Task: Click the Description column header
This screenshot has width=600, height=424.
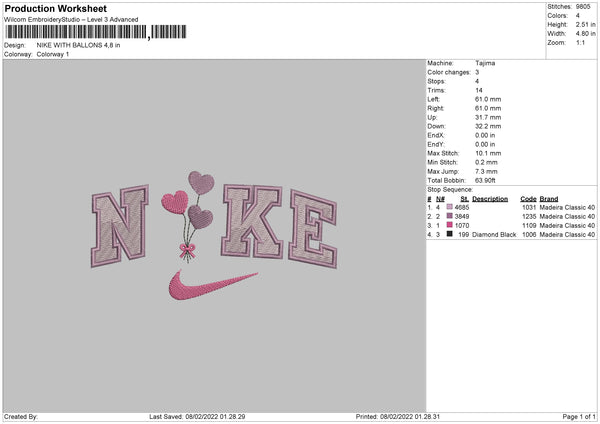Action: 490,198
